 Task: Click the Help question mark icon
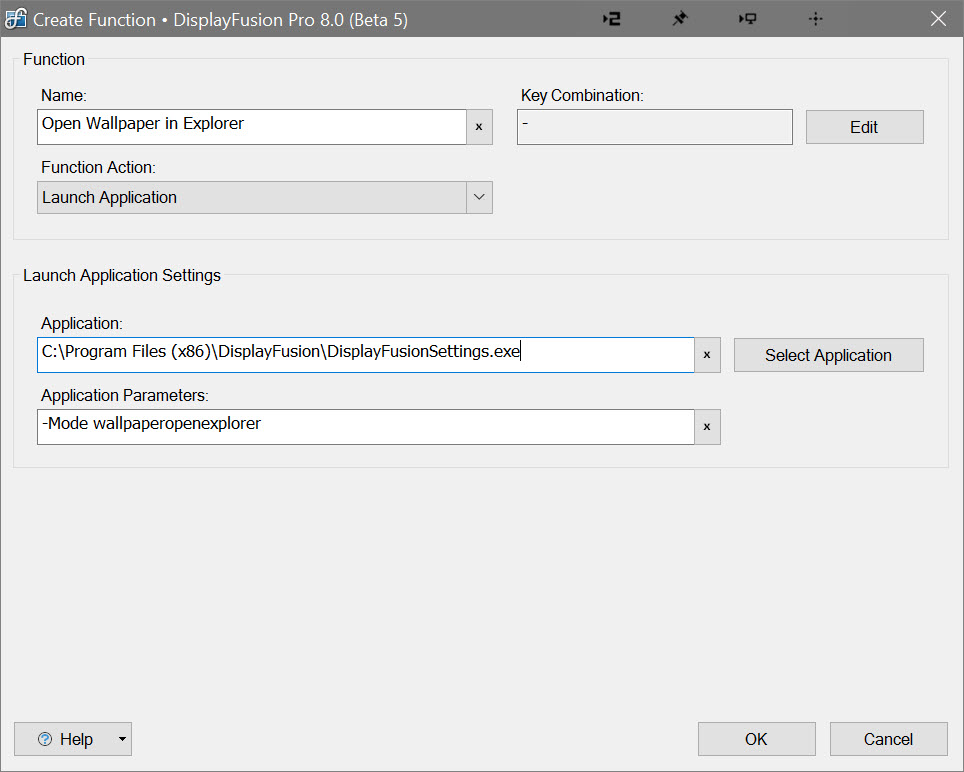pyautogui.click(x=44, y=739)
